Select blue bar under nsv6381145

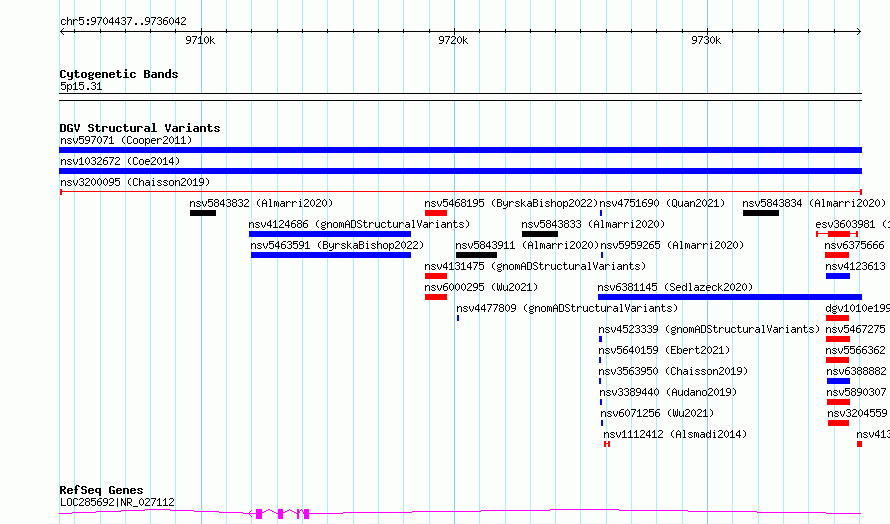(x=730, y=297)
